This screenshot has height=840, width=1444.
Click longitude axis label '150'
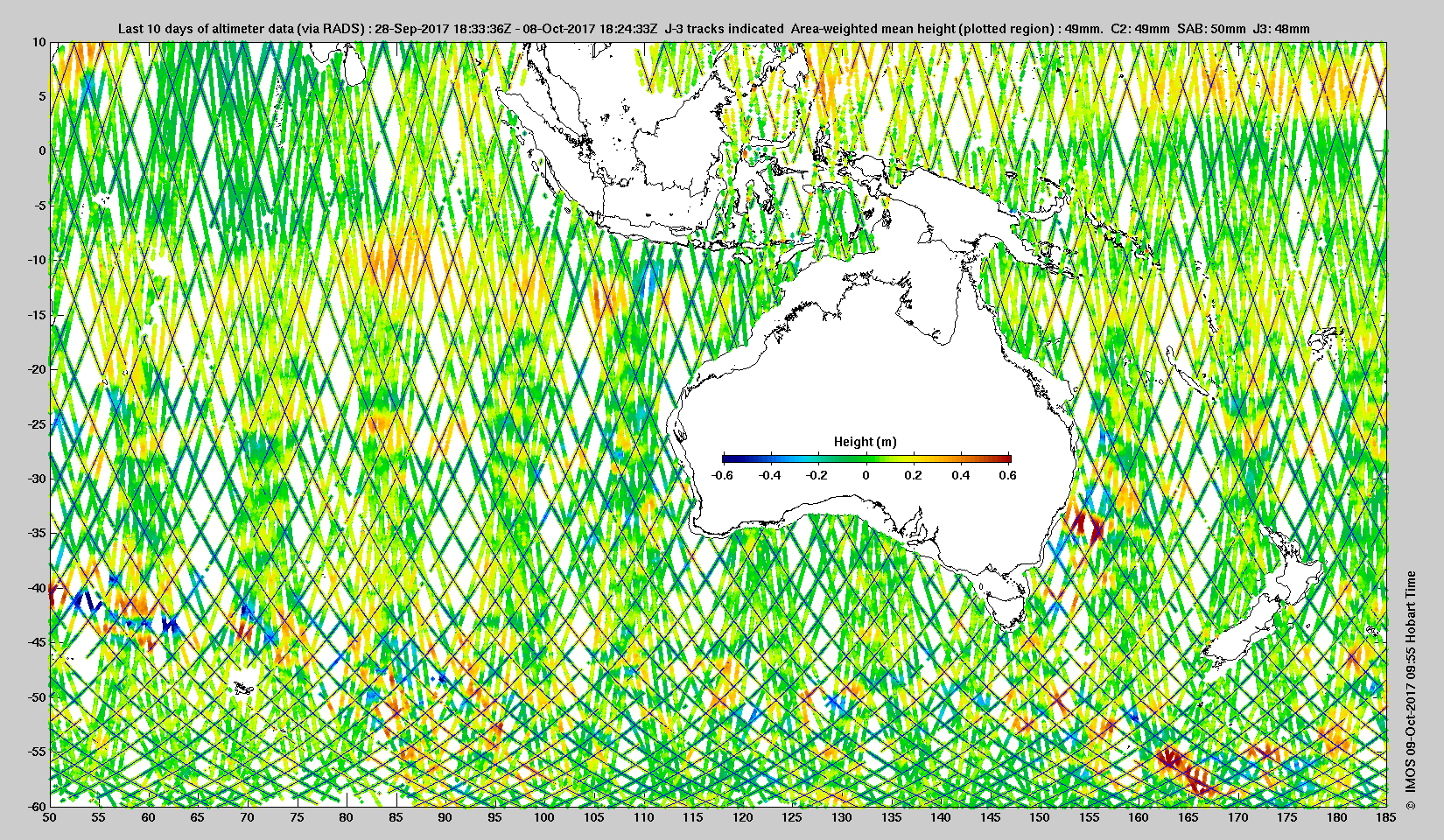coord(1041,817)
